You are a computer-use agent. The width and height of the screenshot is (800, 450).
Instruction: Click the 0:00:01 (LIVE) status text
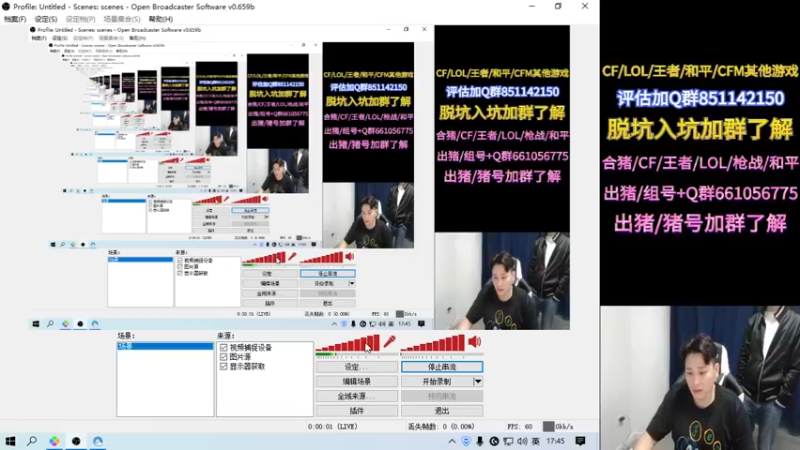(333, 427)
